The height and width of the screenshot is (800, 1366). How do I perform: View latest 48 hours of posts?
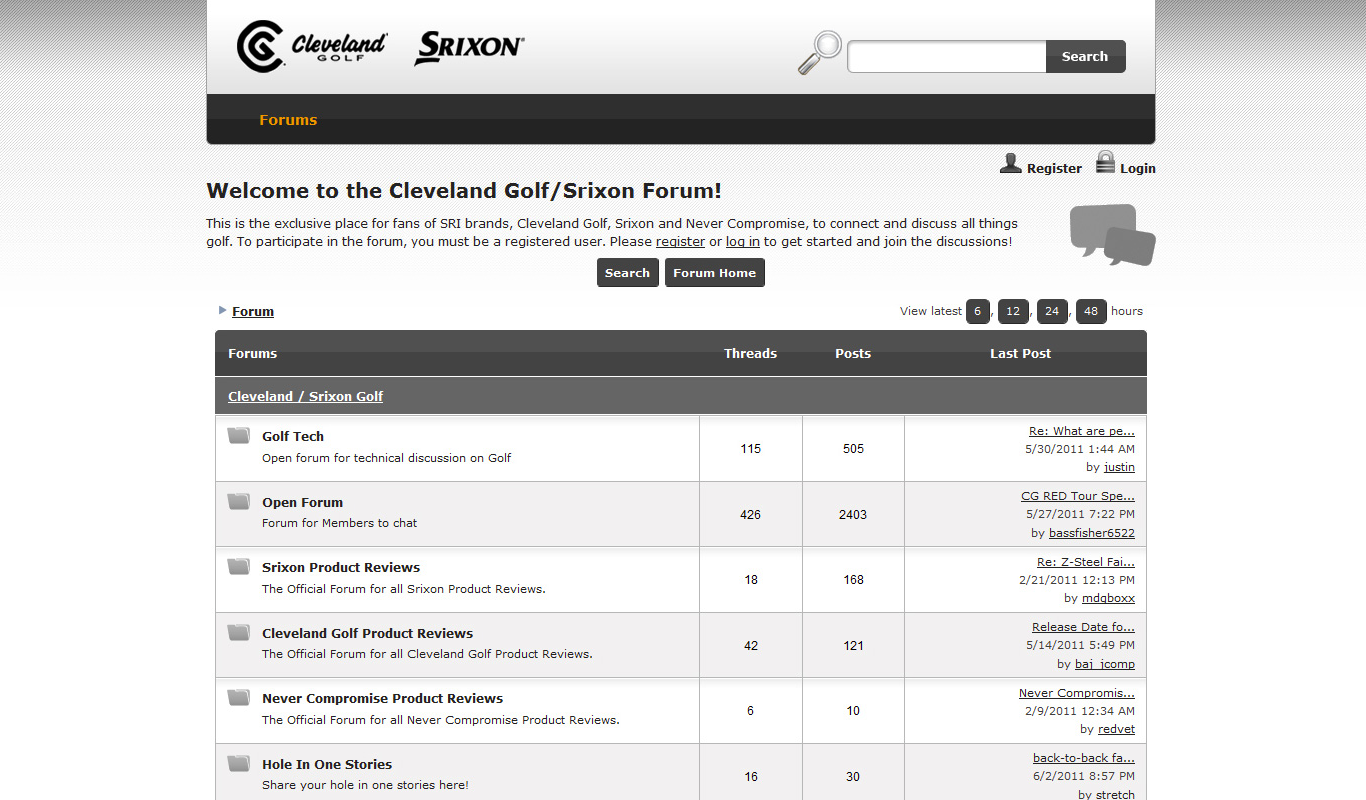pyautogui.click(x=1091, y=311)
